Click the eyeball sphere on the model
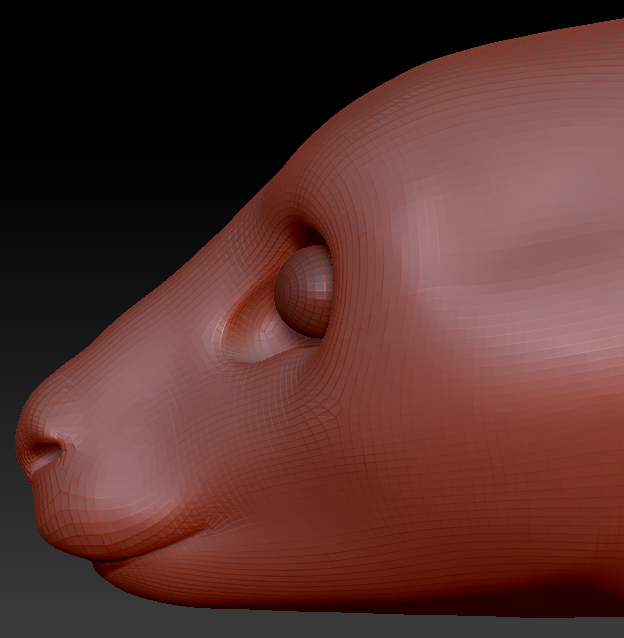624x638 pixels. point(303,291)
